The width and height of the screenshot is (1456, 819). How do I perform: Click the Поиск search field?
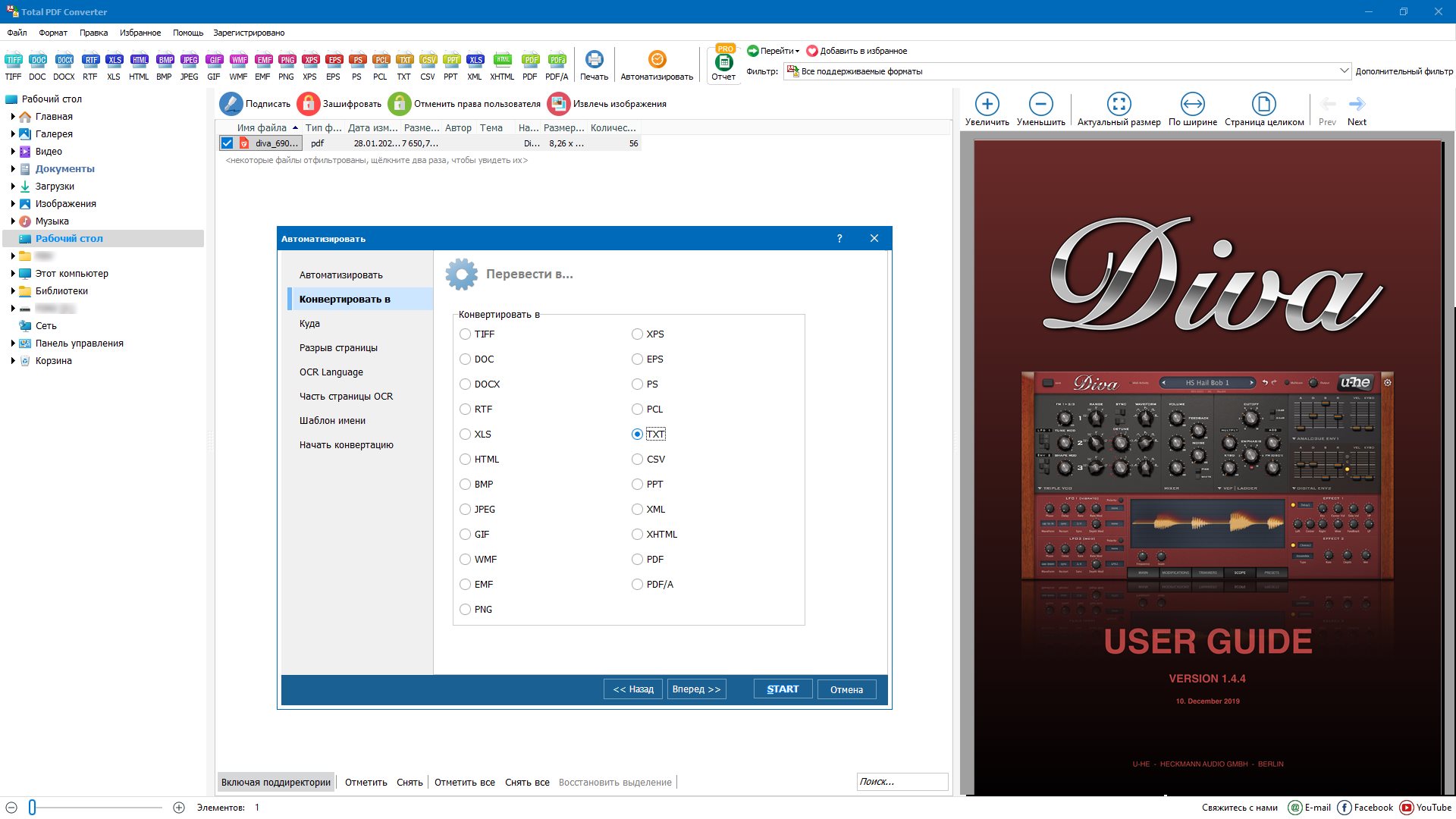pos(901,782)
